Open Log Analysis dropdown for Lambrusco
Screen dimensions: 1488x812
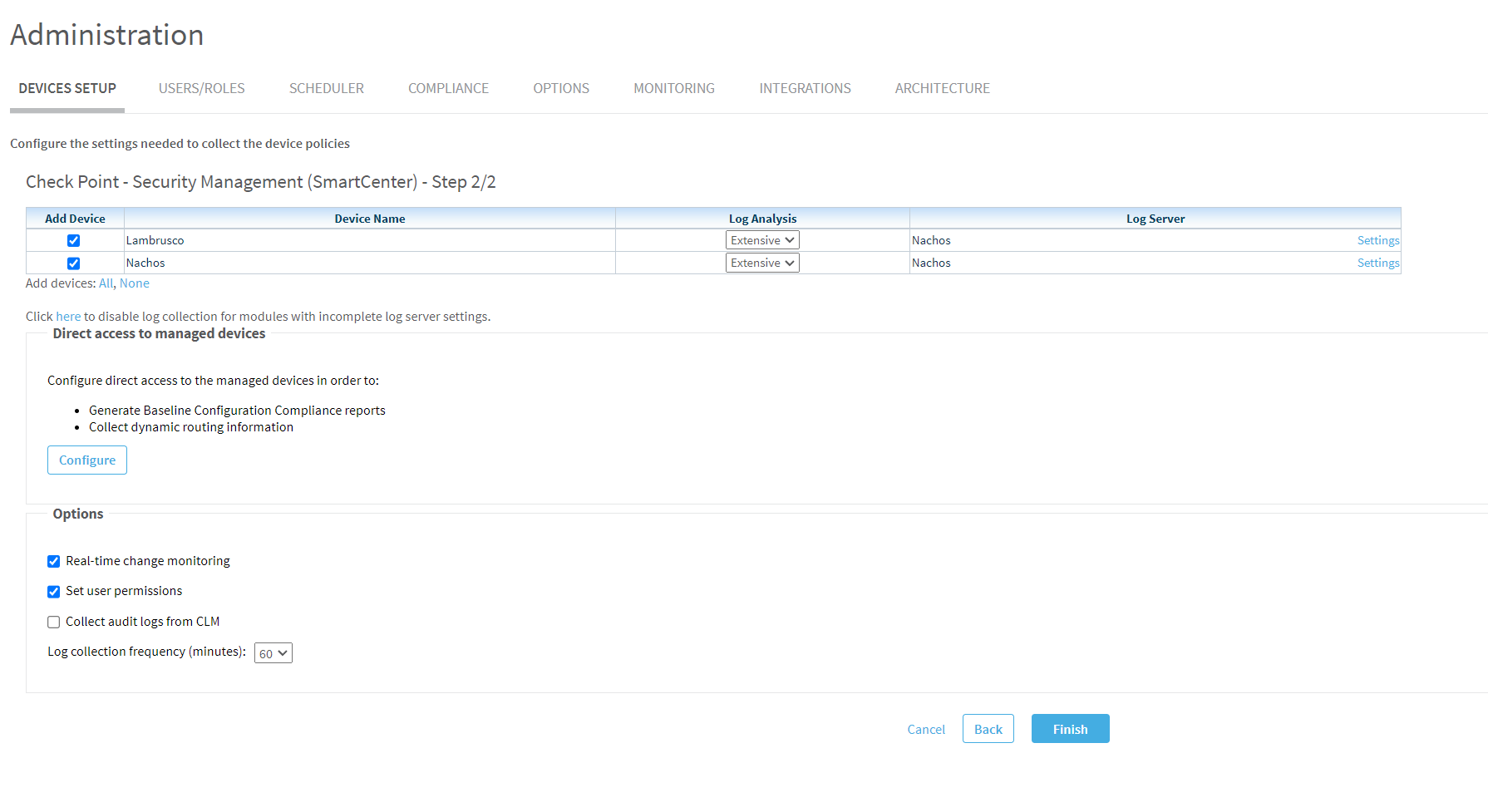pos(762,240)
